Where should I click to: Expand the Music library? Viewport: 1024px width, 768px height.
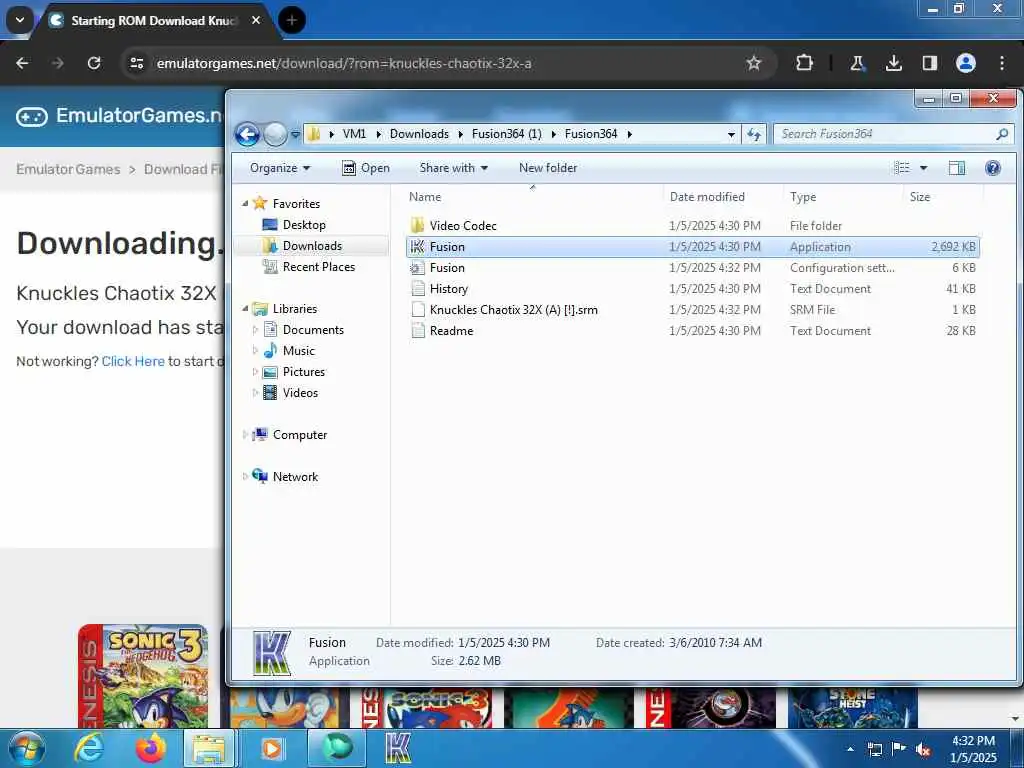click(x=255, y=351)
